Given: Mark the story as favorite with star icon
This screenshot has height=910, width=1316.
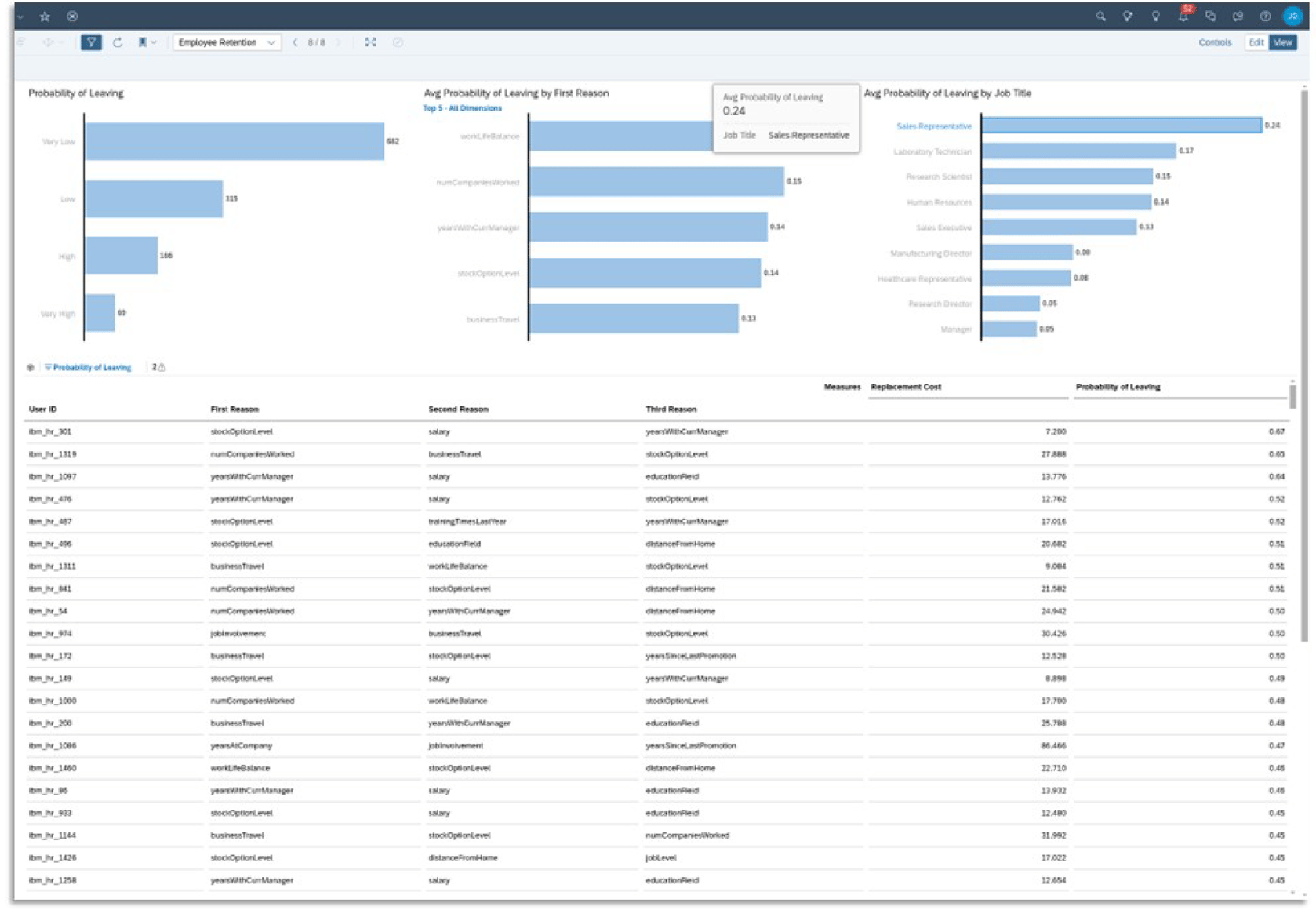Looking at the screenshot, I should pos(45,16).
